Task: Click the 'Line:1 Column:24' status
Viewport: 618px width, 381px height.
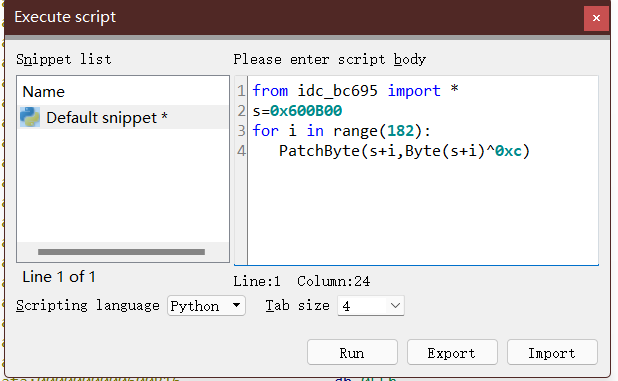Action: pyautogui.click(x=302, y=281)
